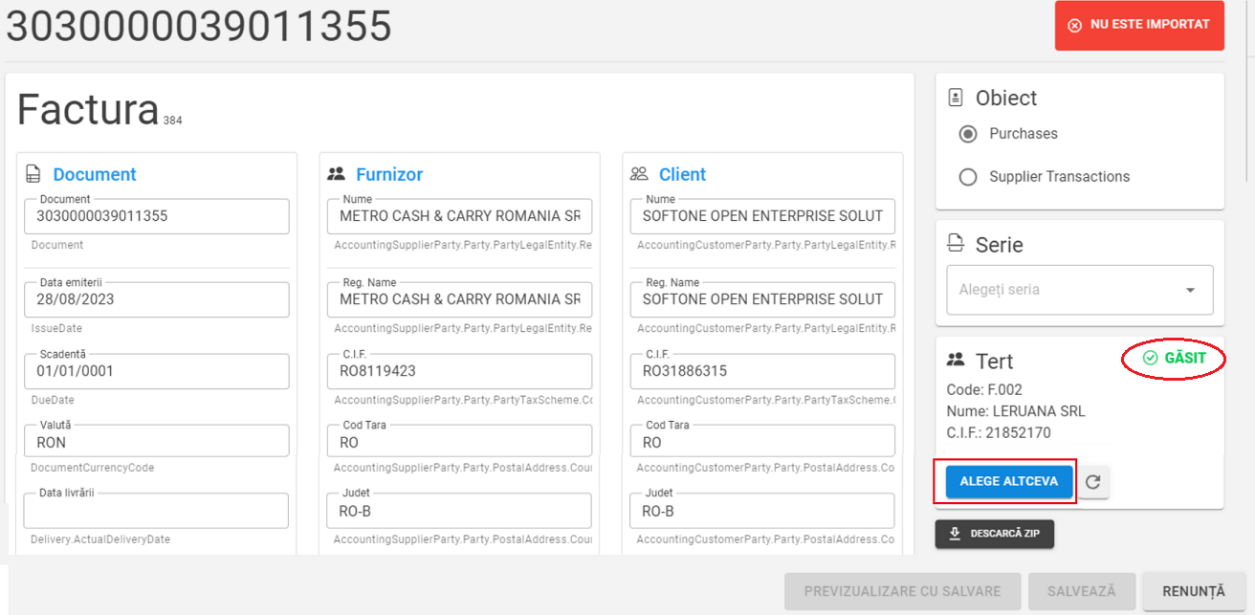Select the Purchases radio button

point(967,133)
